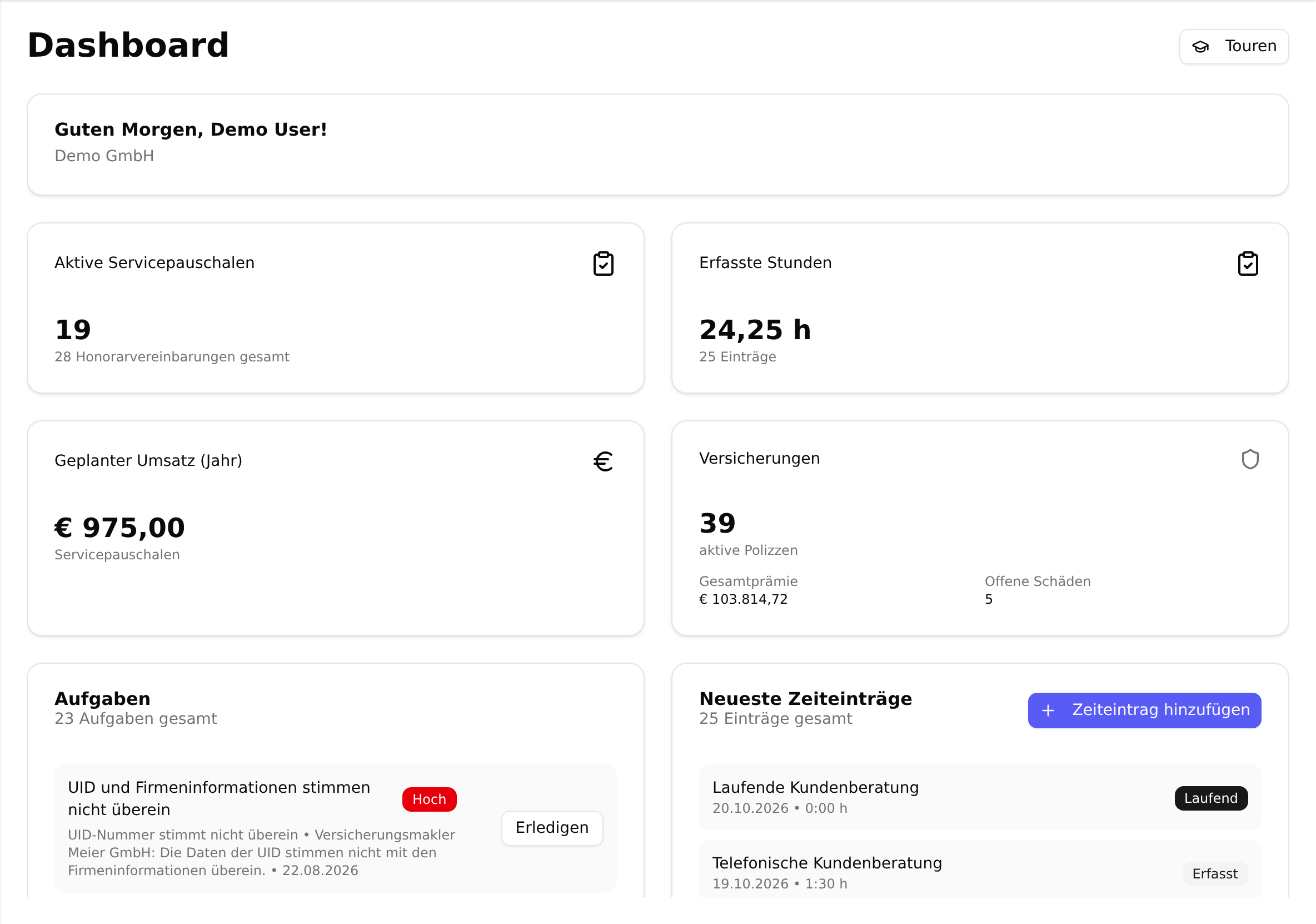
Task: Click the Guten Morgen, Demo User! greeting
Action: (191, 130)
